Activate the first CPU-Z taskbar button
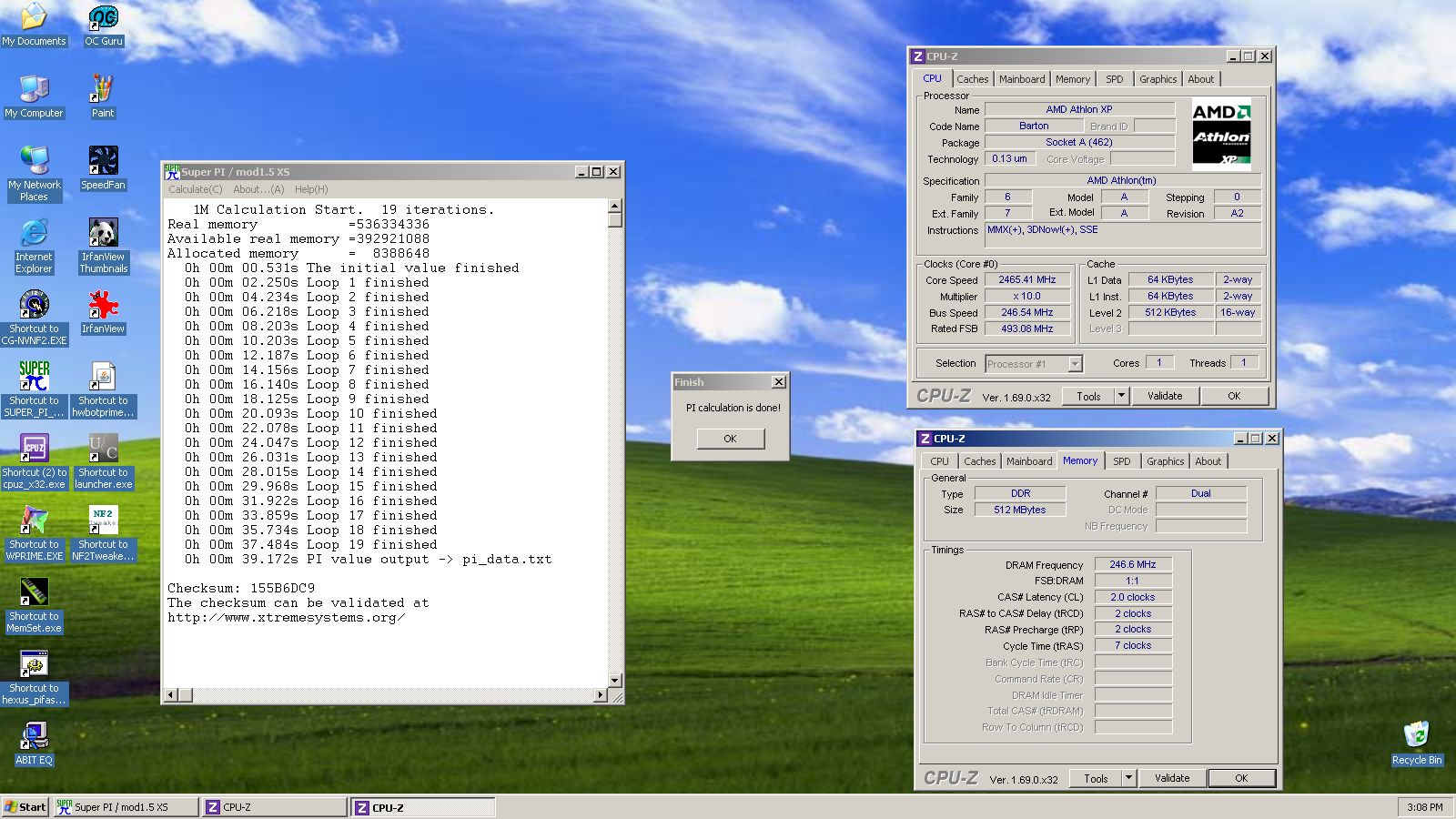Viewport: 1456px width, 819px height. coord(275,807)
